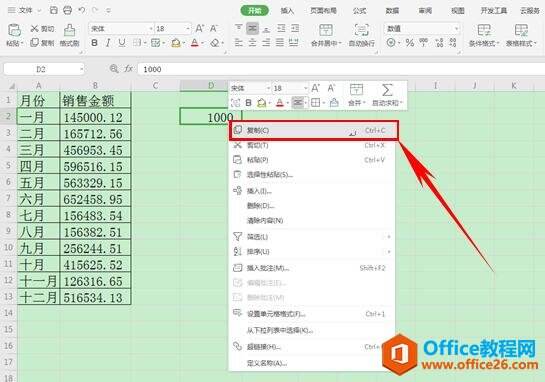Decrease font size in the ribbon
The height and width of the screenshot is (382, 545).
213,29
